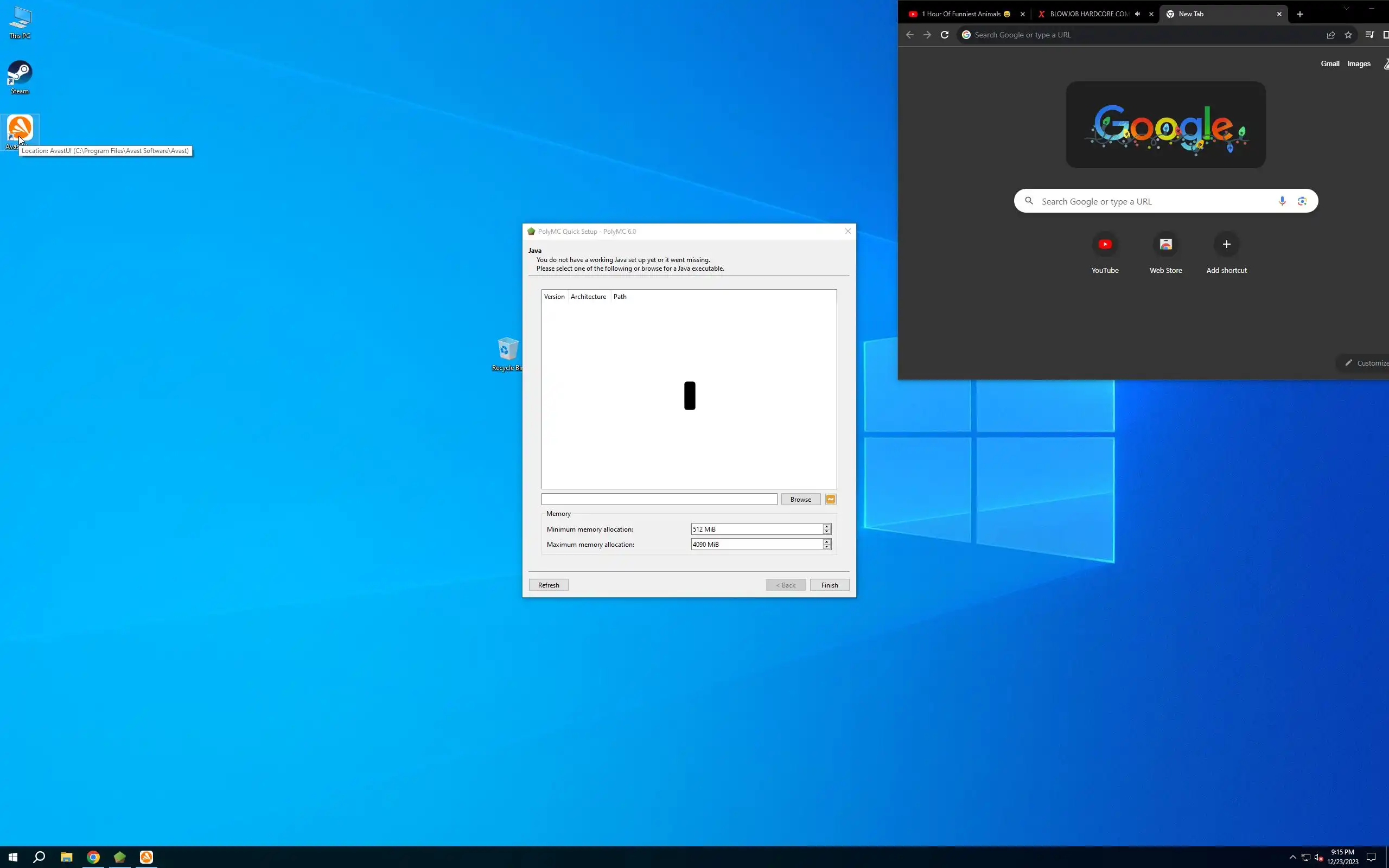Image resolution: width=1389 pixels, height=868 pixels.
Task: Sort the Java list by Version column
Action: (x=554, y=297)
